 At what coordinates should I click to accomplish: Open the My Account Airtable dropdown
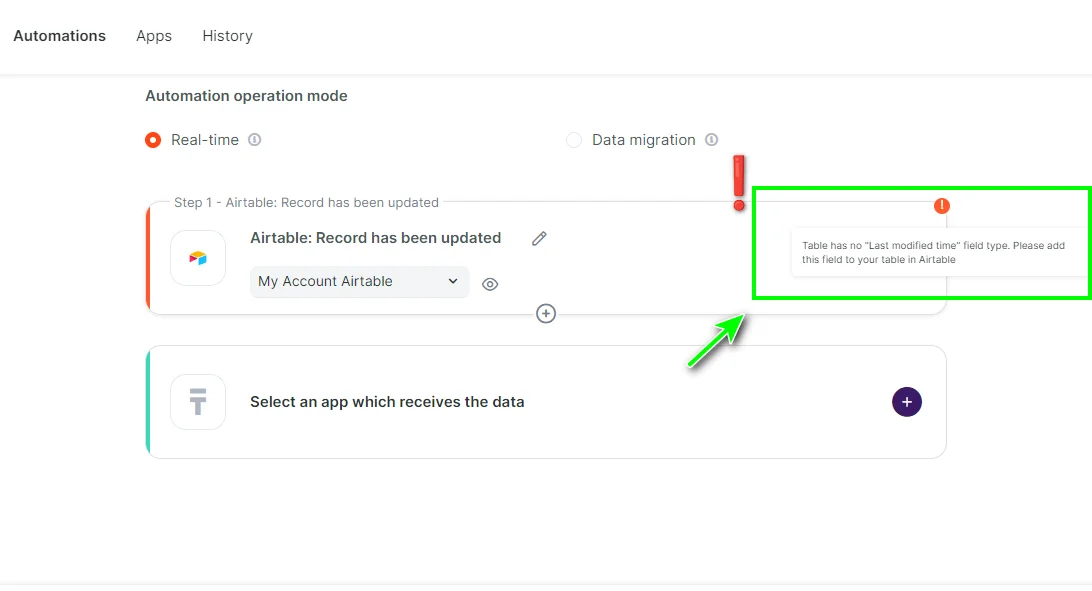(359, 282)
